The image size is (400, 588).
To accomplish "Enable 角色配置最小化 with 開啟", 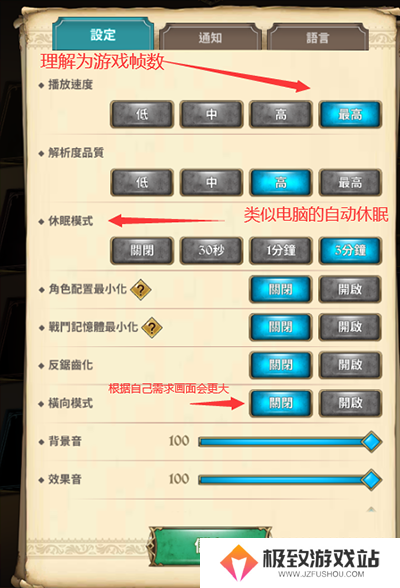I will pos(350,290).
